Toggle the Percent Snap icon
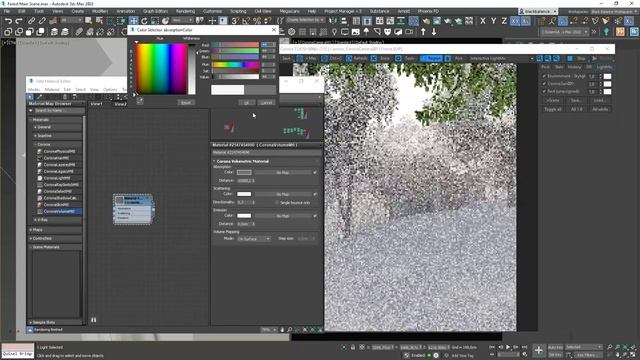The image size is (640, 360). click(257, 20)
